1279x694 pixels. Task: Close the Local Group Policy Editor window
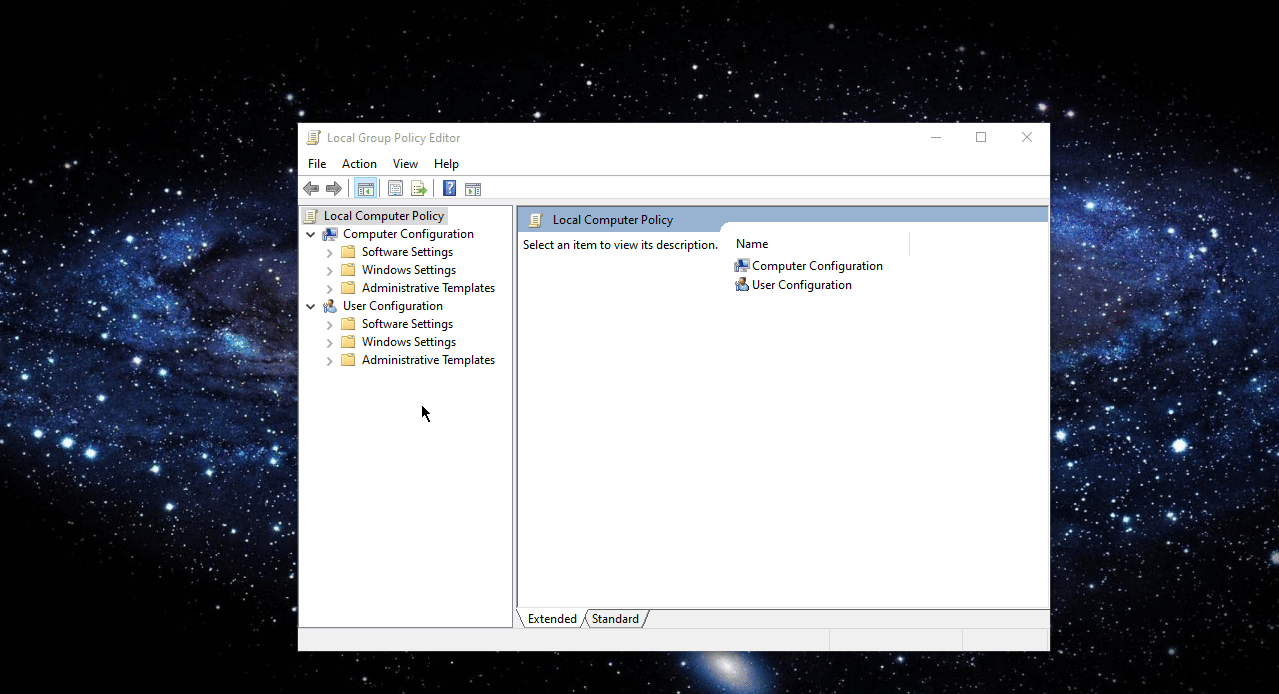coord(1027,138)
